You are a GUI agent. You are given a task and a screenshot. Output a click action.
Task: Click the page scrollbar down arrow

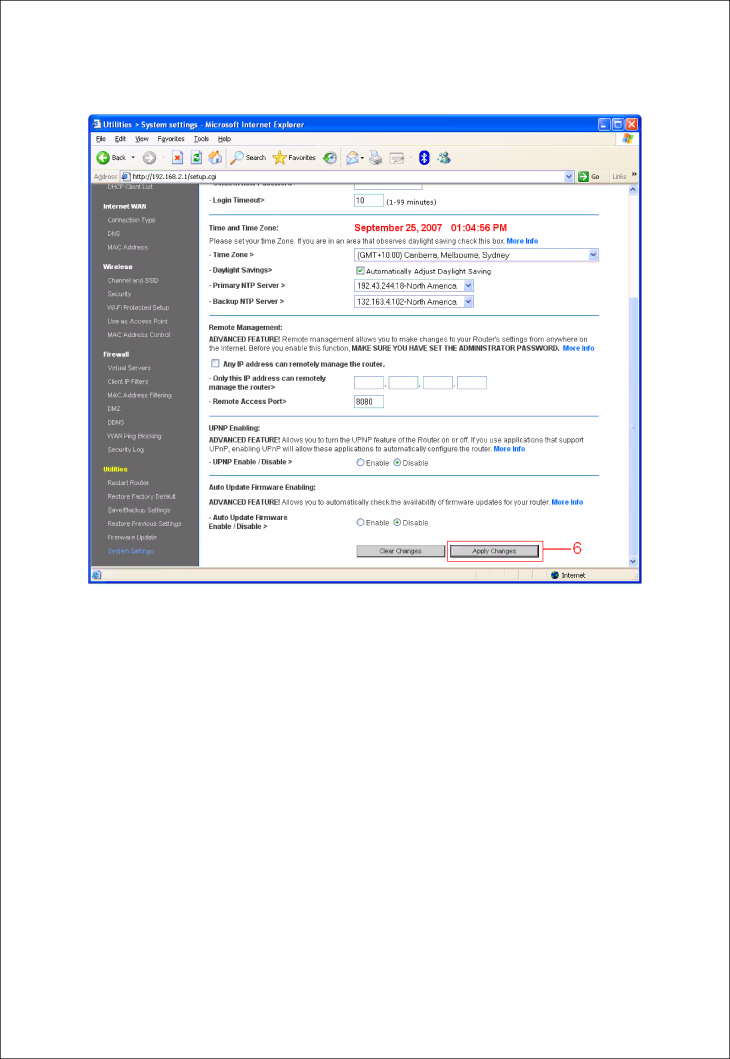click(633, 561)
